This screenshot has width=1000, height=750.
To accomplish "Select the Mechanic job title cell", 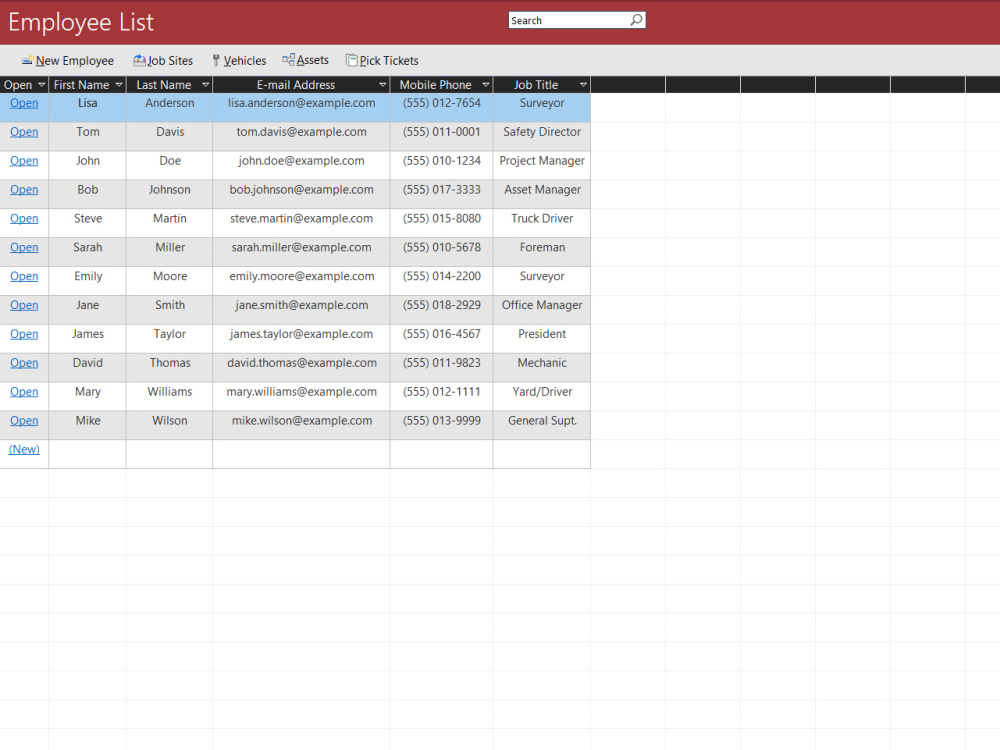I will click(541, 367).
